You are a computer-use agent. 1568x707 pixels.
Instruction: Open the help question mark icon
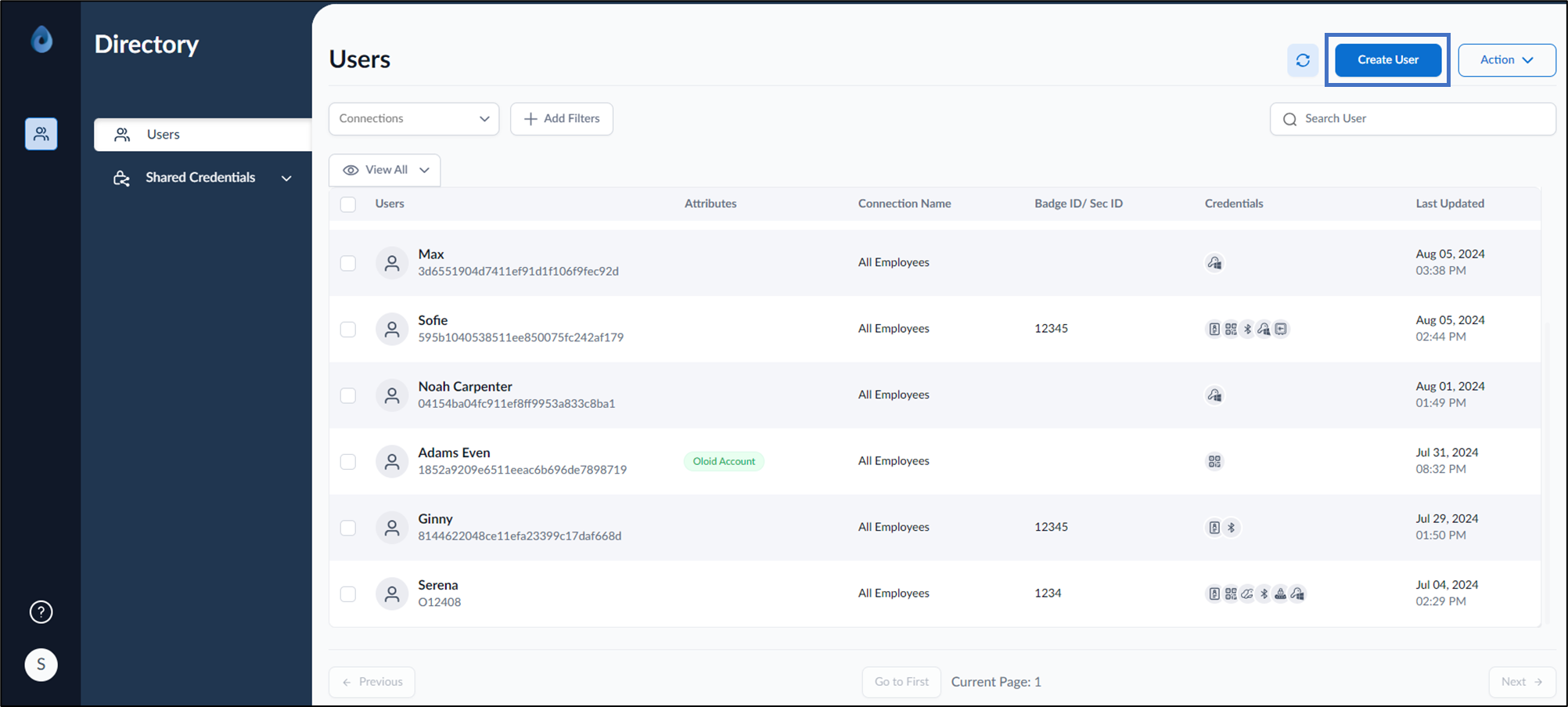point(41,612)
